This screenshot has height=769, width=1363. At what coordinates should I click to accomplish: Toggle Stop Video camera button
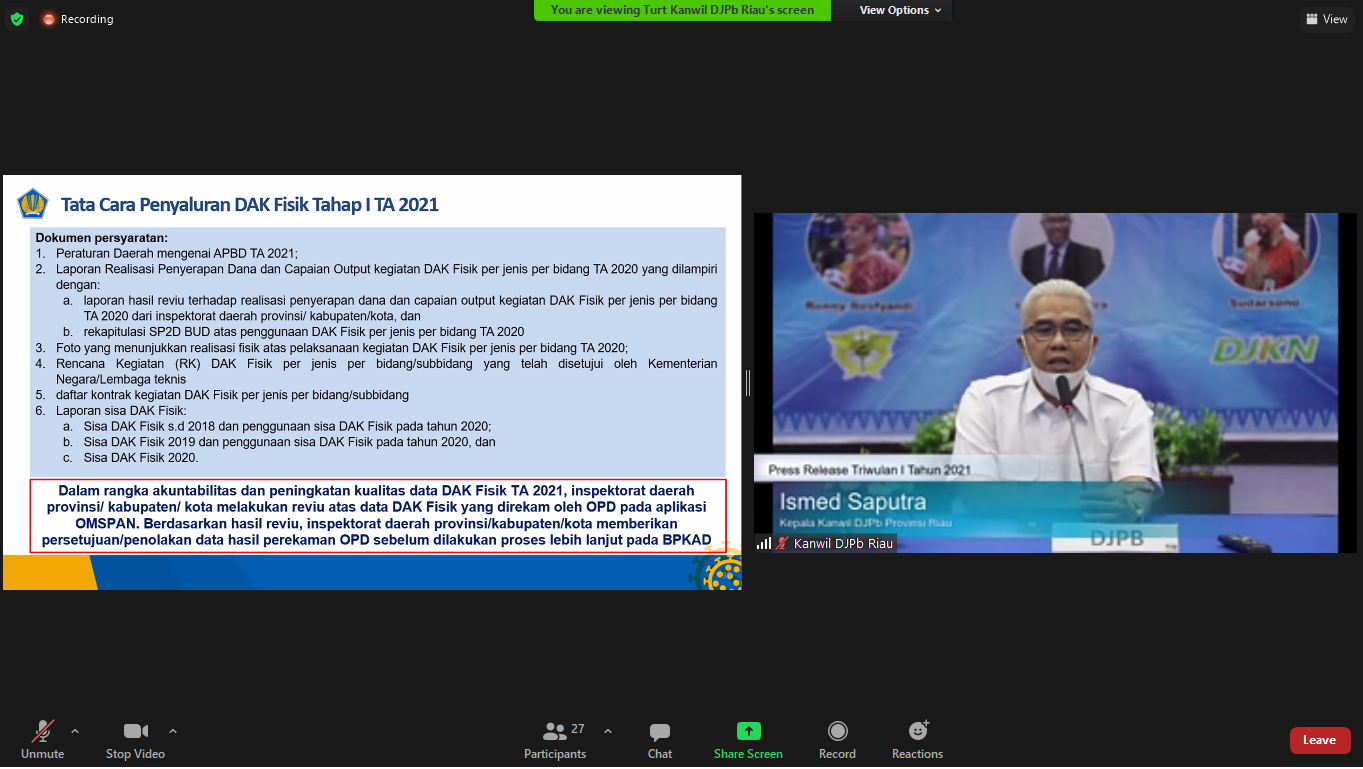tap(135, 740)
